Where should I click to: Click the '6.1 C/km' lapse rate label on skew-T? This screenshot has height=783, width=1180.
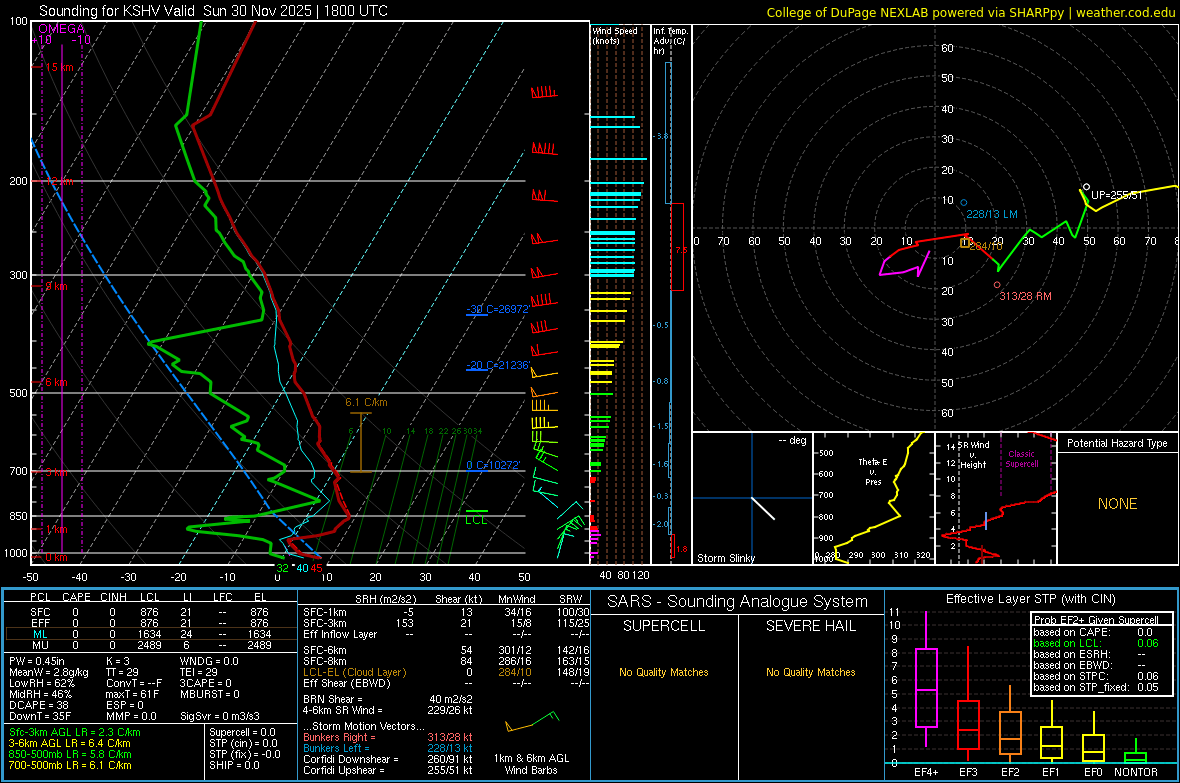click(x=366, y=403)
